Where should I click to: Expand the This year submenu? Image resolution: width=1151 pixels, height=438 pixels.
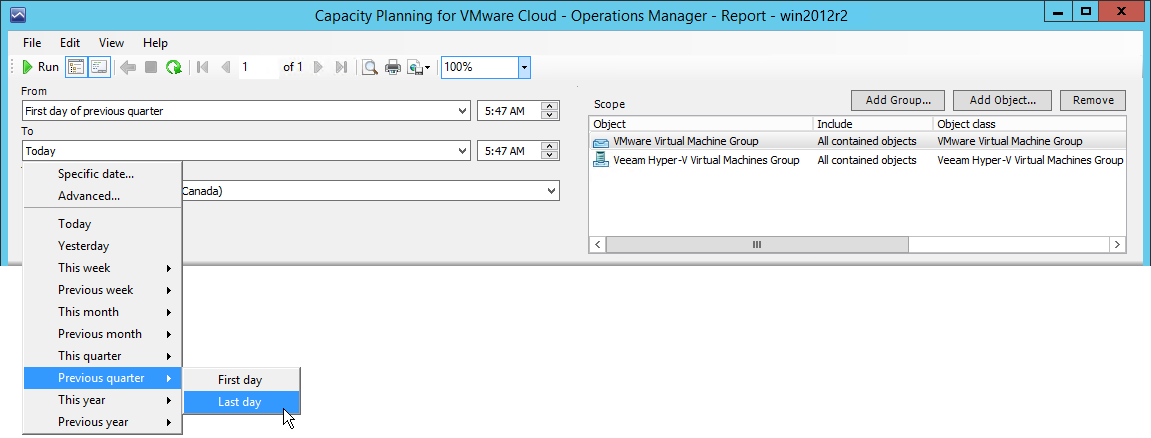pyautogui.click(x=103, y=400)
